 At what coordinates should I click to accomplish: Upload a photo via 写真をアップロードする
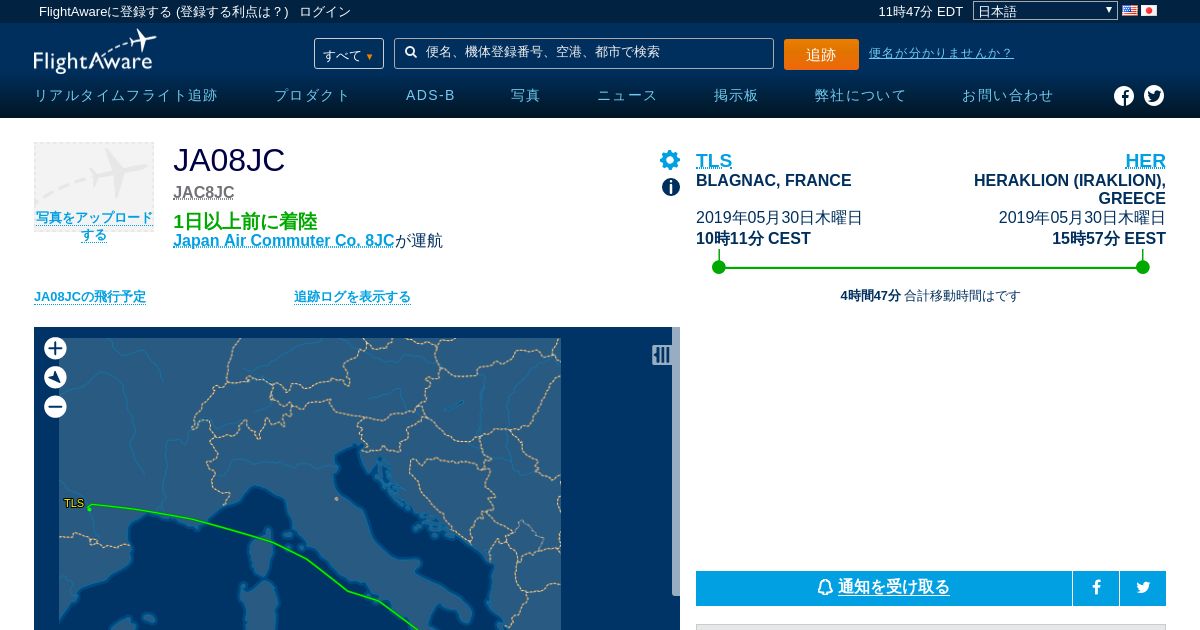coord(94,226)
